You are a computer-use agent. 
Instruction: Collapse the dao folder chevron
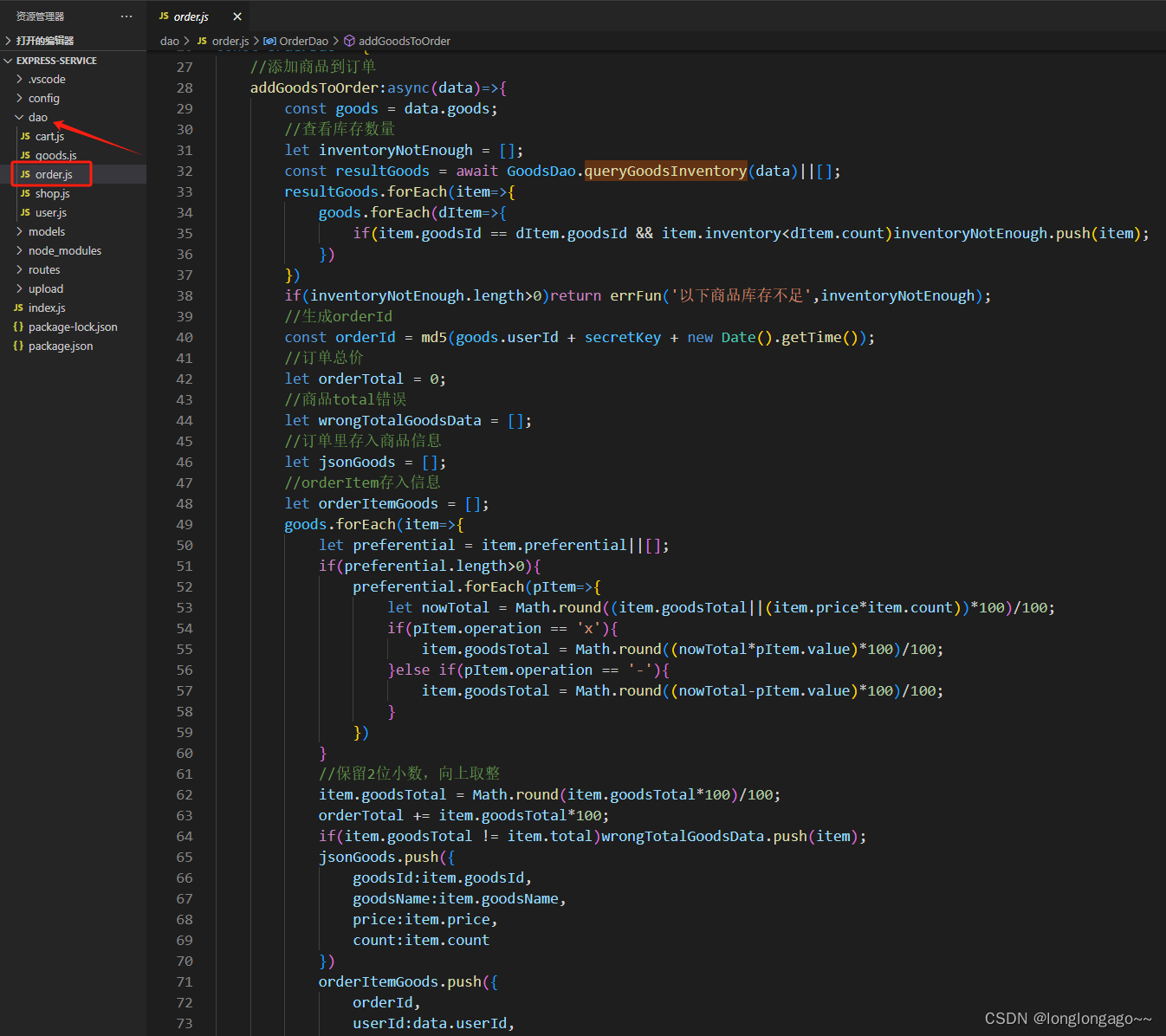pyautogui.click(x=20, y=117)
